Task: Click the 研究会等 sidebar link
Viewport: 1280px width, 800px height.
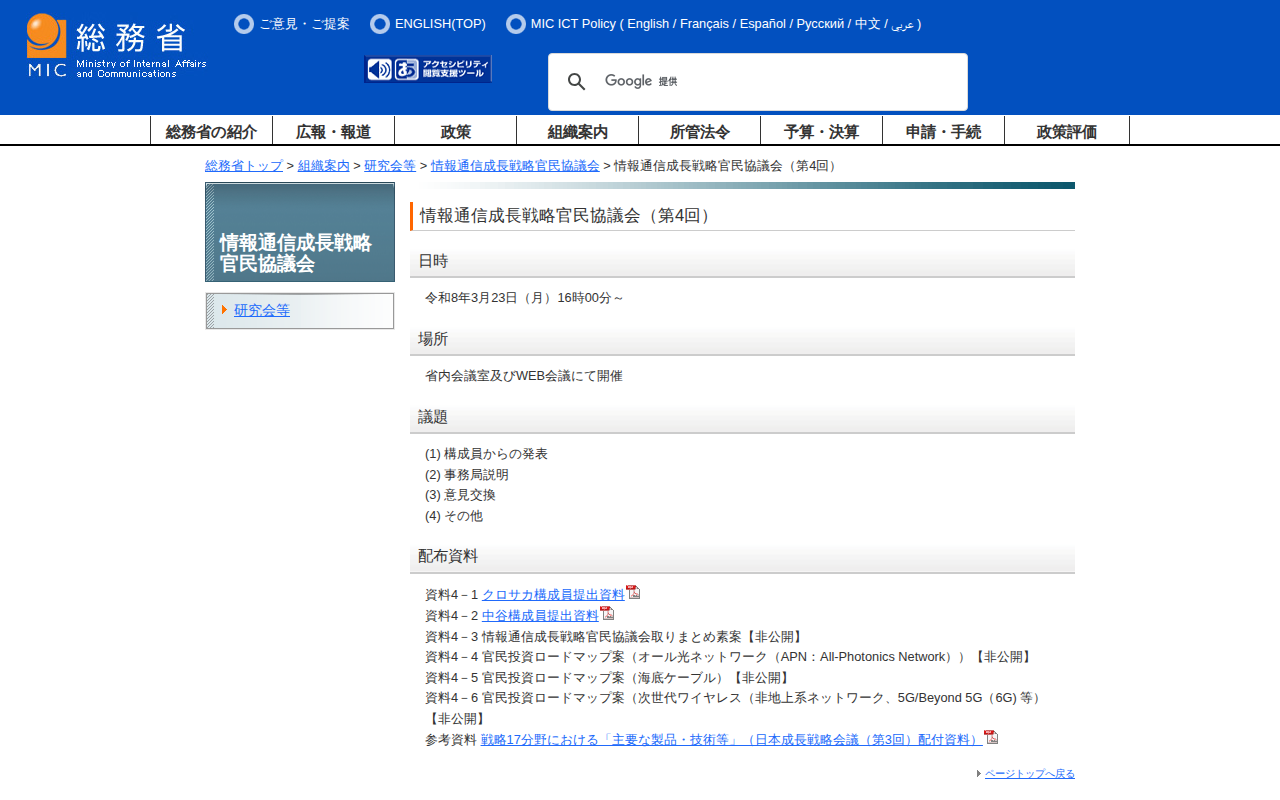Action: coord(262,310)
